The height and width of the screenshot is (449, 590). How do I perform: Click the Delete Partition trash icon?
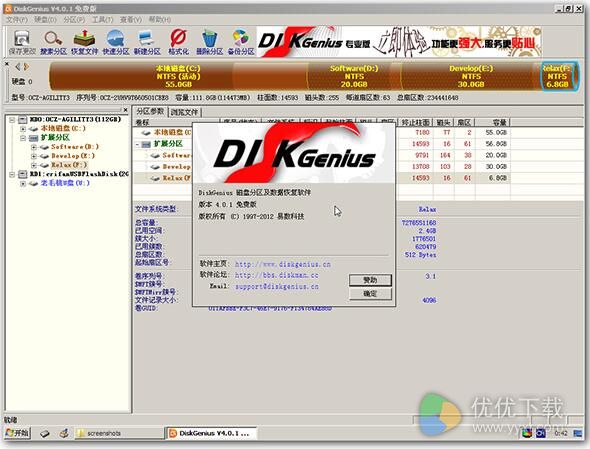click(x=209, y=43)
